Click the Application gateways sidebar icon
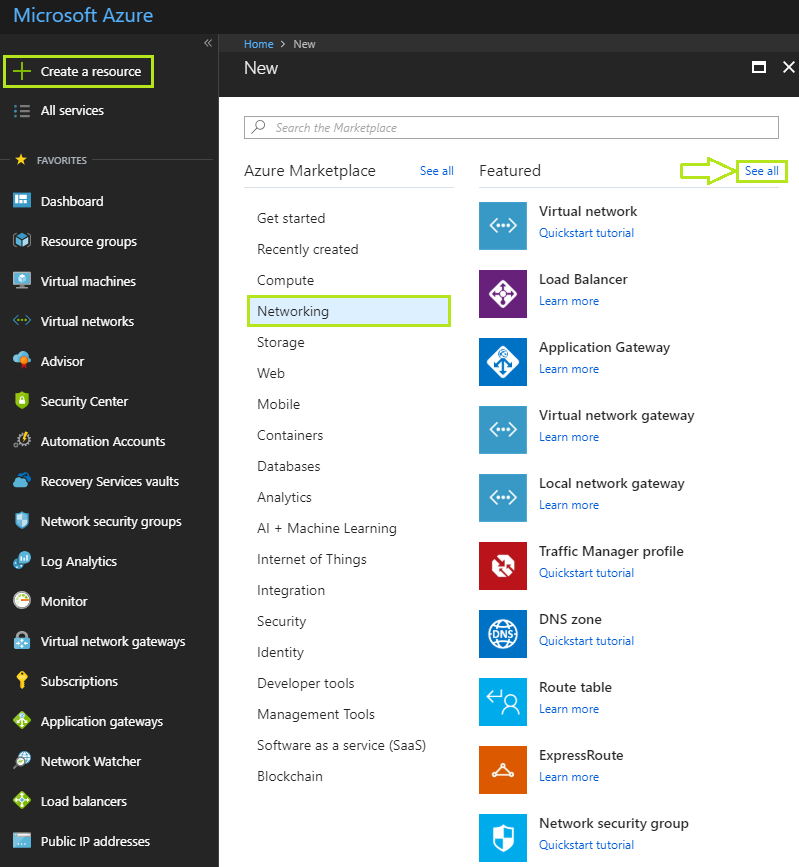The height and width of the screenshot is (867, 799). 22,720
